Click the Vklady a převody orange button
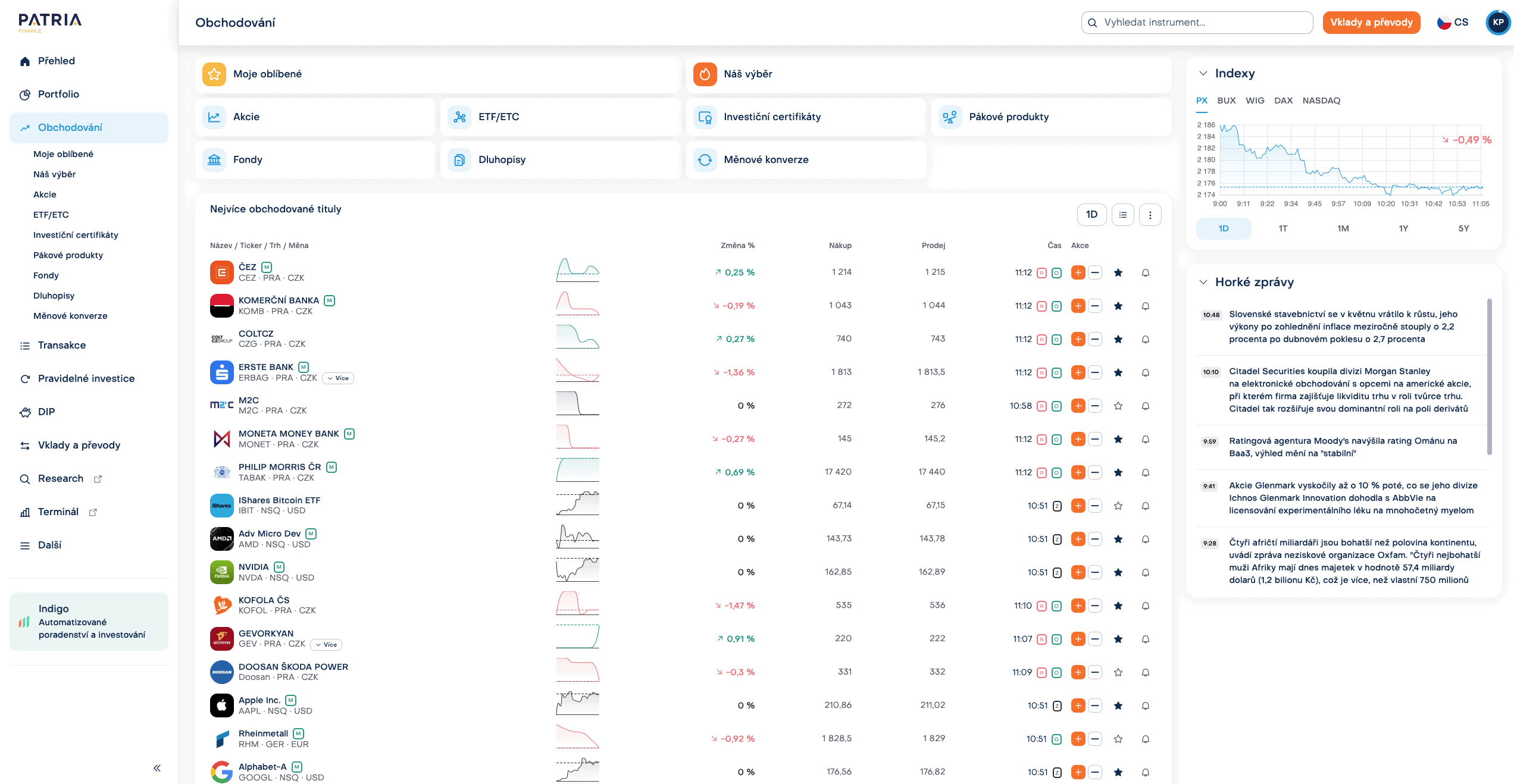 coord(1371,23)
